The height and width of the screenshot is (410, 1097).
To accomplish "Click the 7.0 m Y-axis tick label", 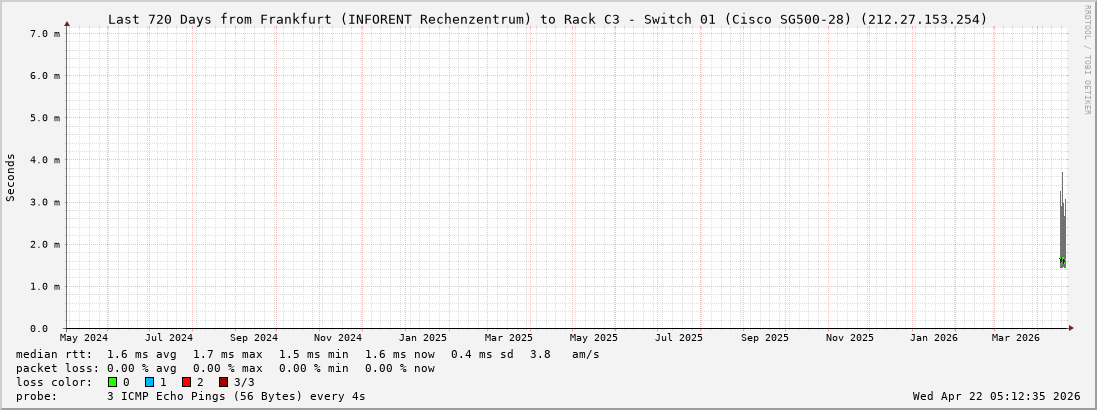I will point(45,34).
